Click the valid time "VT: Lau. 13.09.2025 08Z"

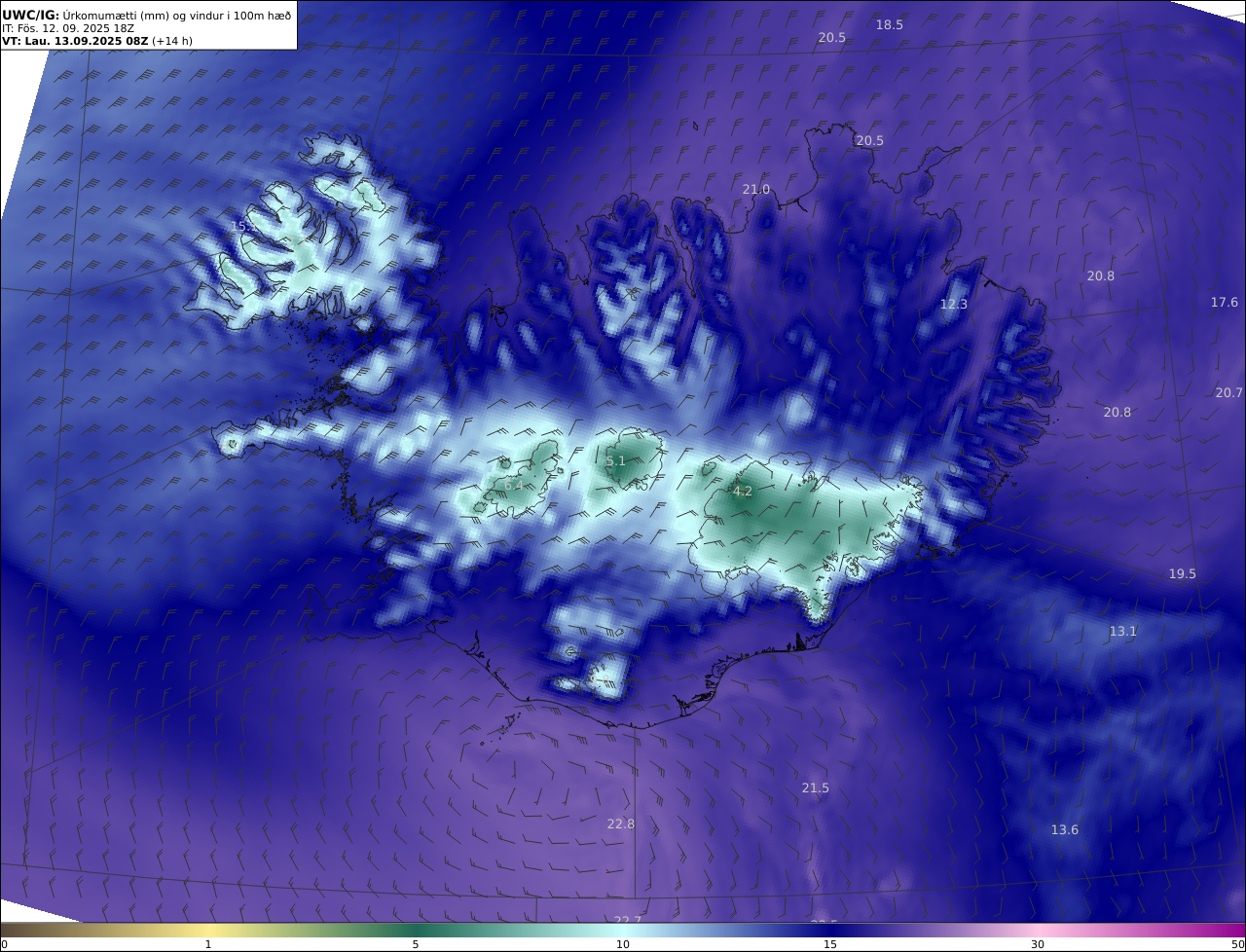[75, 41]
